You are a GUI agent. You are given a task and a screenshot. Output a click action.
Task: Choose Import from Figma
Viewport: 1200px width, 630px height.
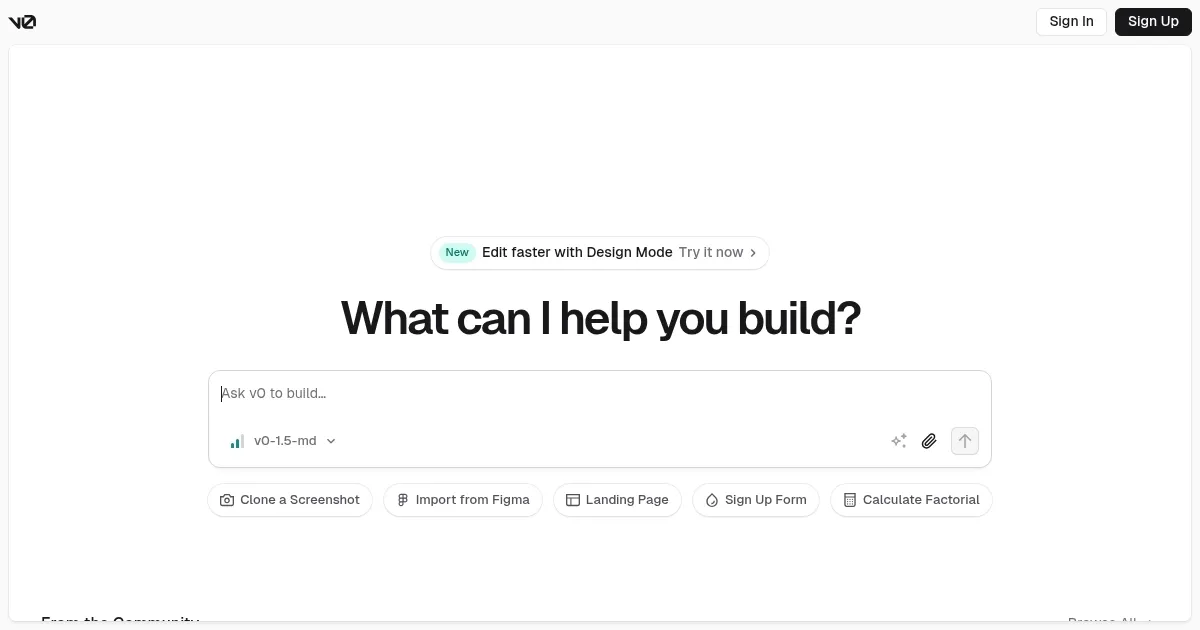[x=463, y=499]
